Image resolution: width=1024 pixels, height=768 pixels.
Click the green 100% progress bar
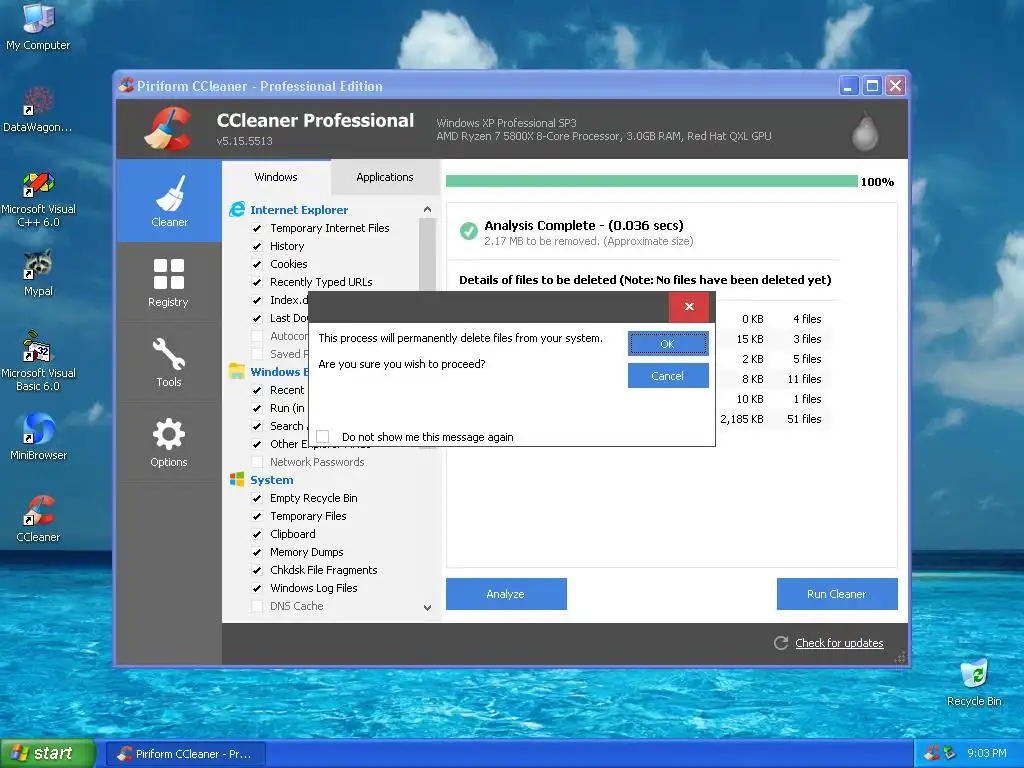pos(652,181)
